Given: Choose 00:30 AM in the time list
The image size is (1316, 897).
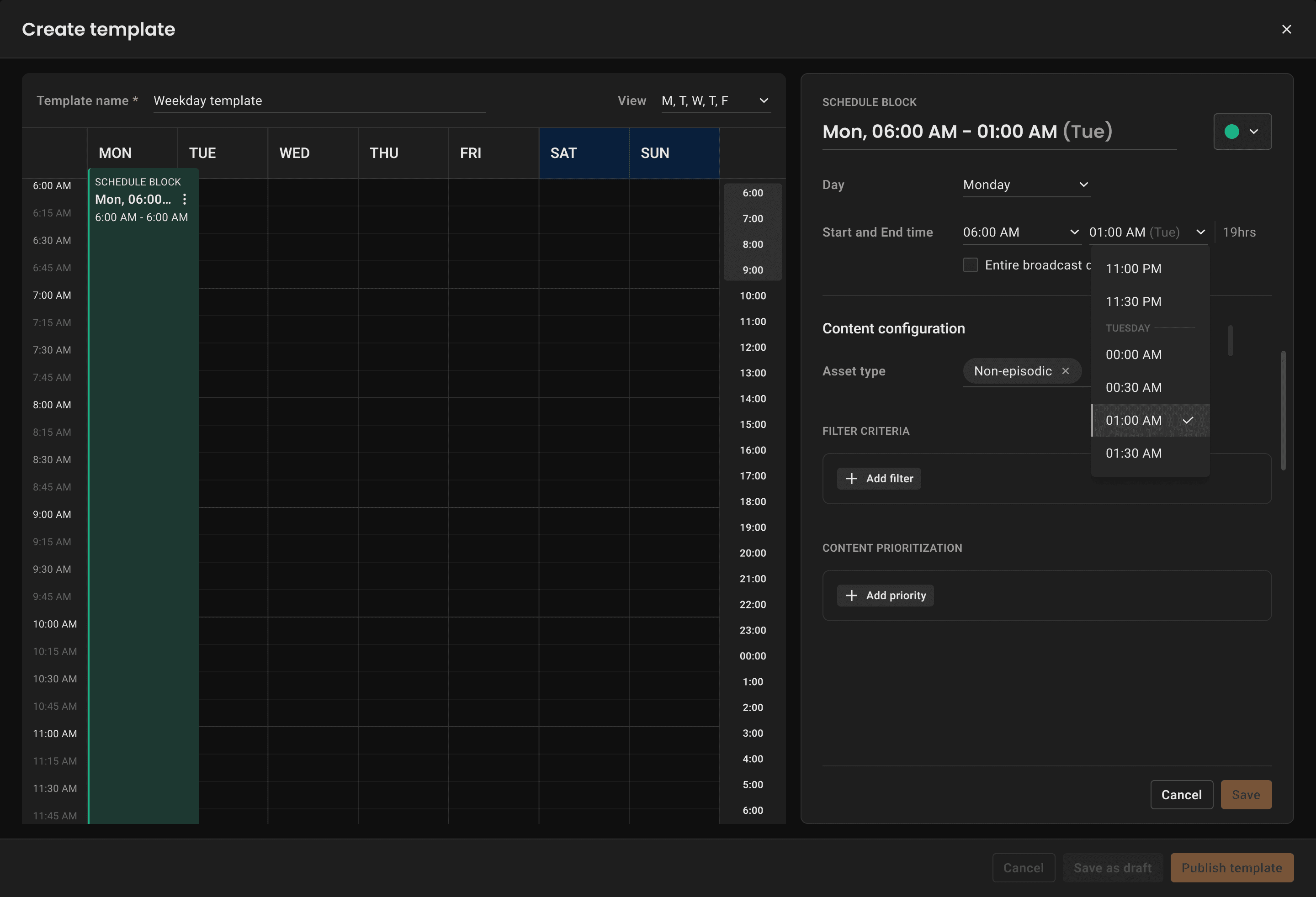Looking at the screenshot, I should 1133,388.
